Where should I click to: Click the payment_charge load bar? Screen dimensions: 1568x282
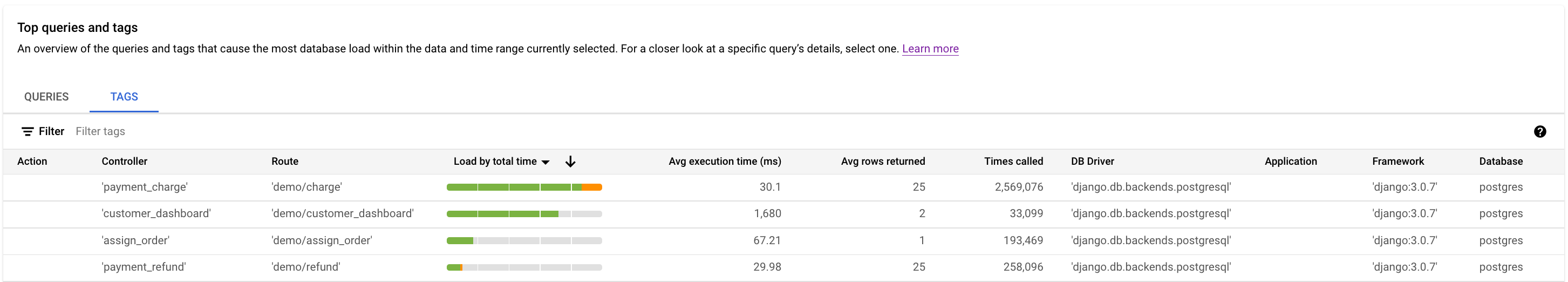pos(524,187)
